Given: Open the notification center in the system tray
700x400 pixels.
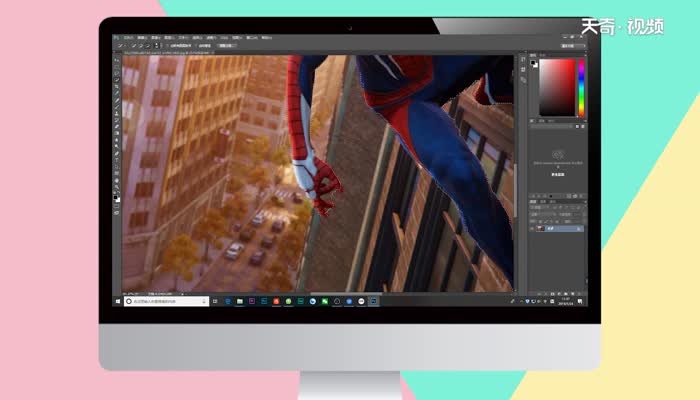Looking at the screenshot, I should (x=580, y=301).
